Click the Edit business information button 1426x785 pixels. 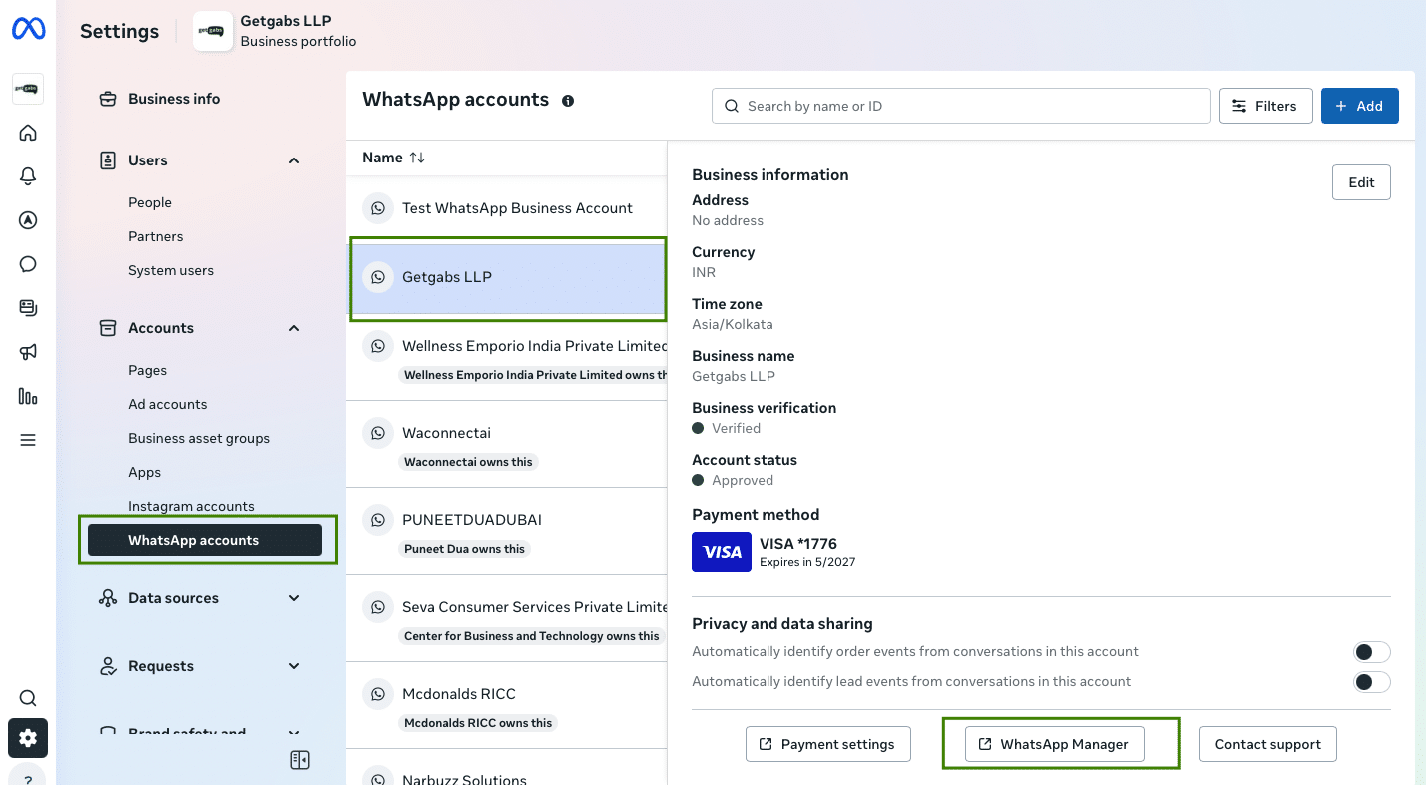point(1361,182)
